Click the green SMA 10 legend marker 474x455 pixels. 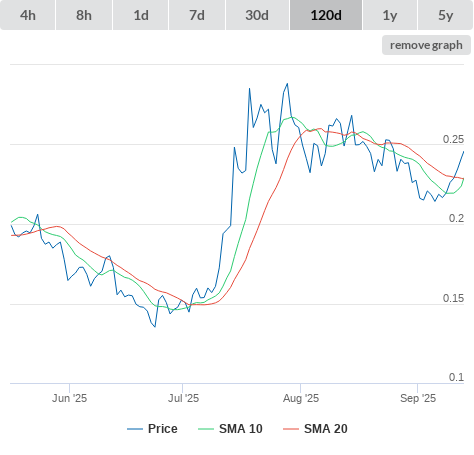[206, 429]
